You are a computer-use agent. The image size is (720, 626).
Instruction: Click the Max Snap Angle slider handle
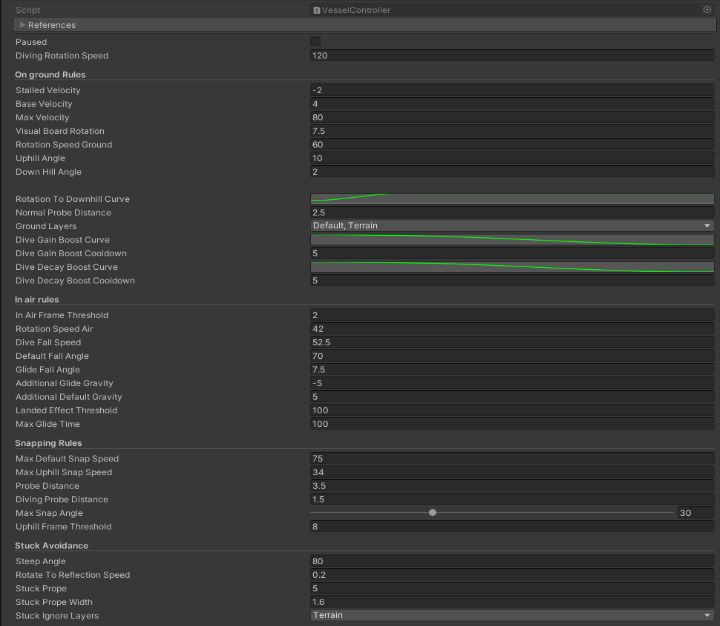pyautogui.click(x=432, y=513)
